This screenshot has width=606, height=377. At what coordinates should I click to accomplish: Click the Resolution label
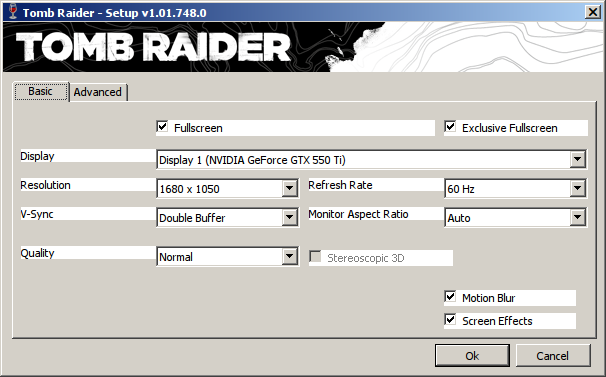45,185
